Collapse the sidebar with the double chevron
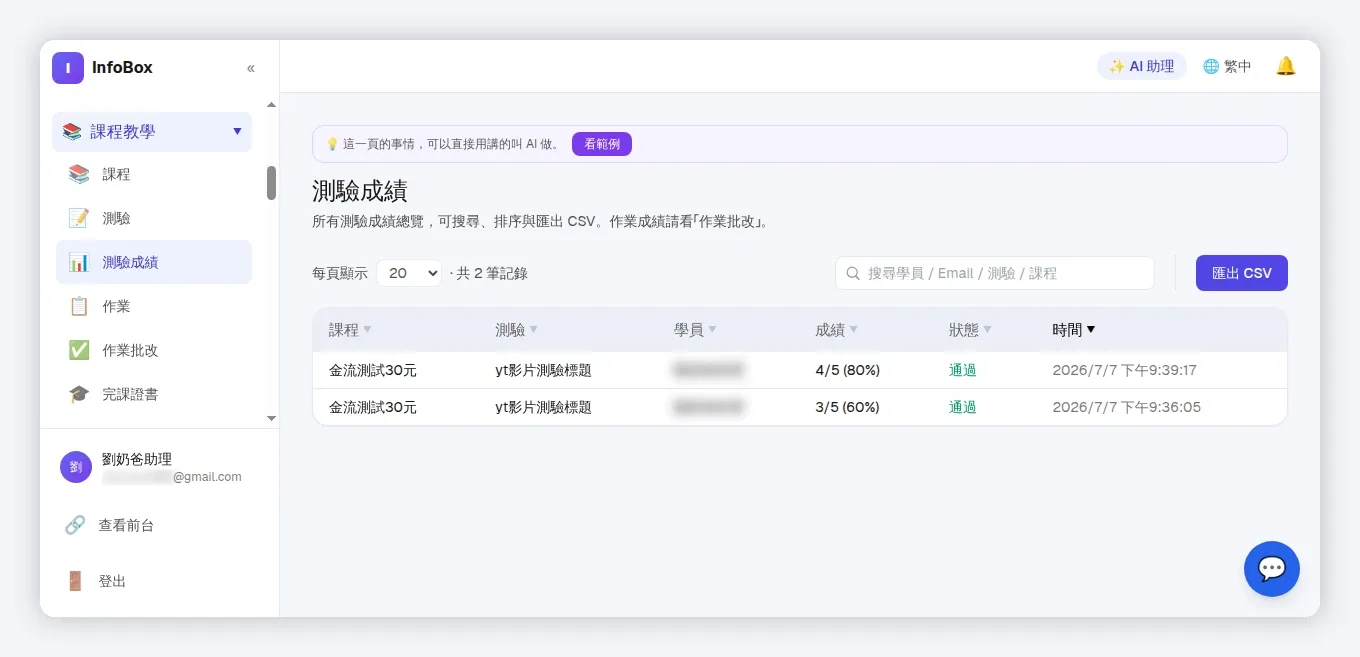Image resolution: width=1360 pixels, height=657 pixels. pyautogui.click(x=251, y=68)
